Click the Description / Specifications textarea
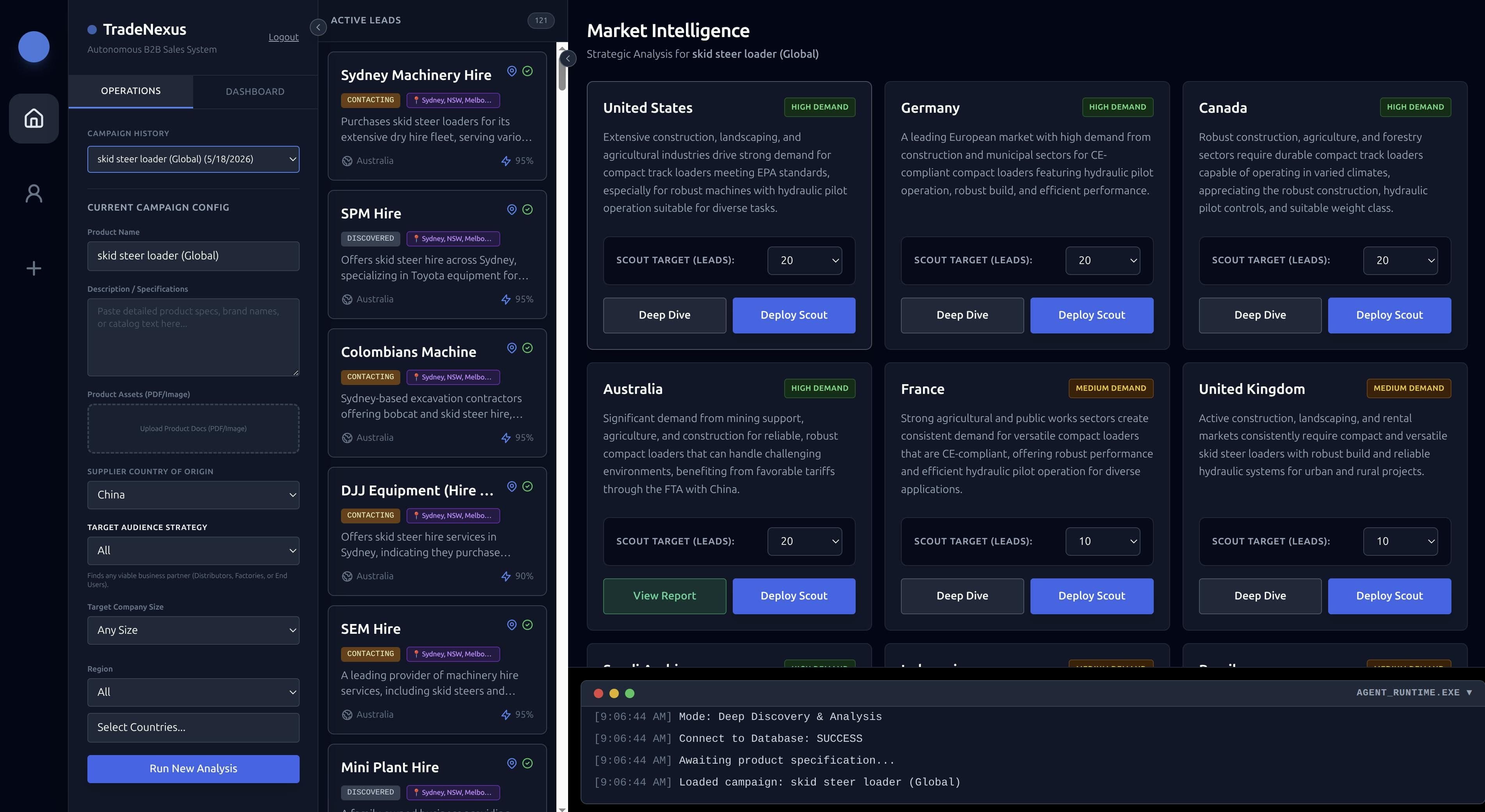Viewport: 1485px width, 812px height. (x=193, y=337)
